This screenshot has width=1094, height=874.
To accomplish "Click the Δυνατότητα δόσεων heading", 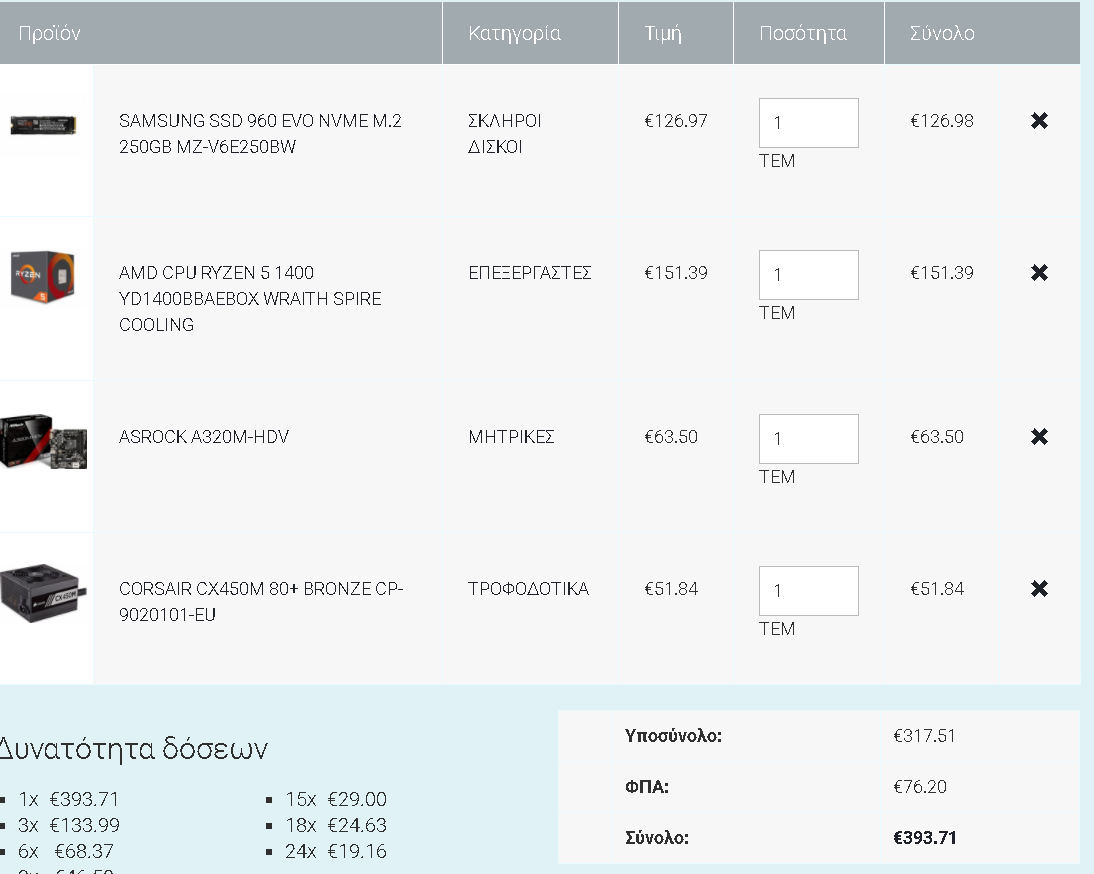I will [x=133, y=749].
